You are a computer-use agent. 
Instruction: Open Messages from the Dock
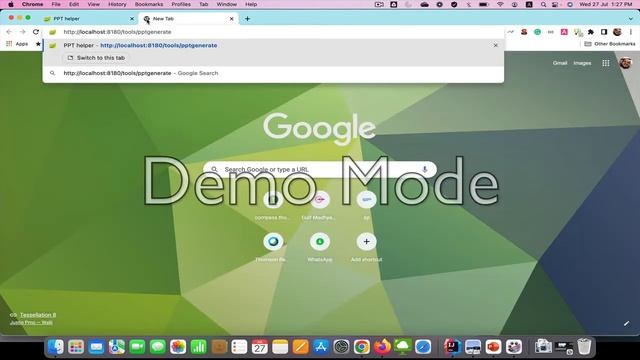[x=158, y=347]
